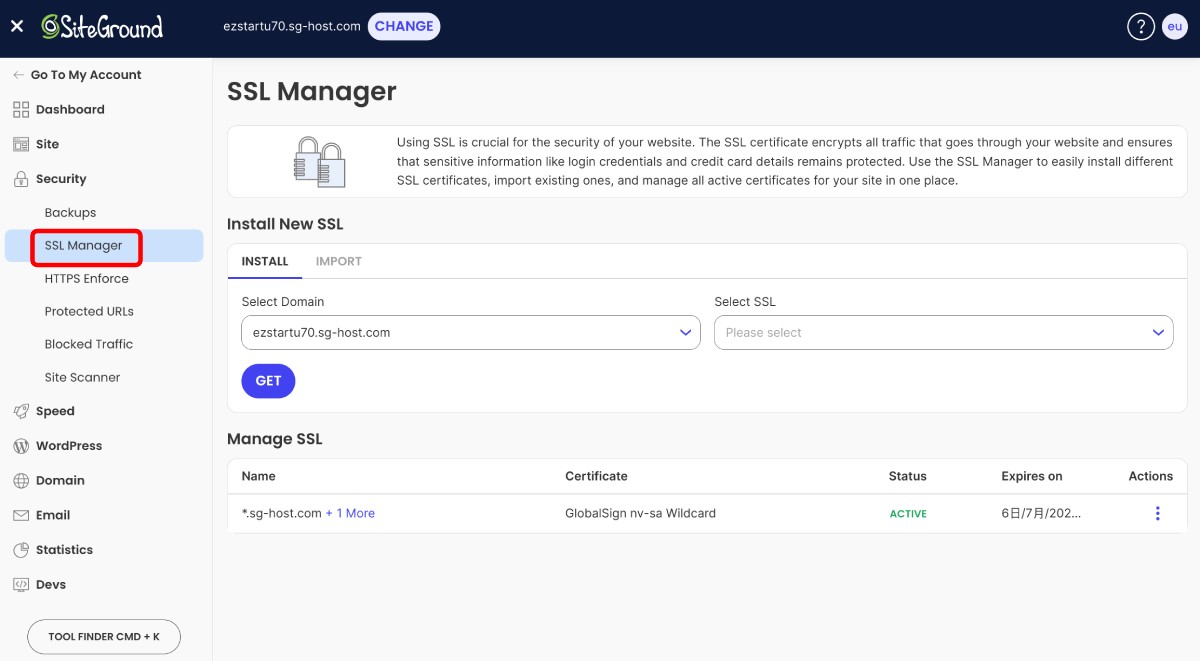Click the + 1 More link
Viewport: 1200px width, 661px height.
(350, 513)
